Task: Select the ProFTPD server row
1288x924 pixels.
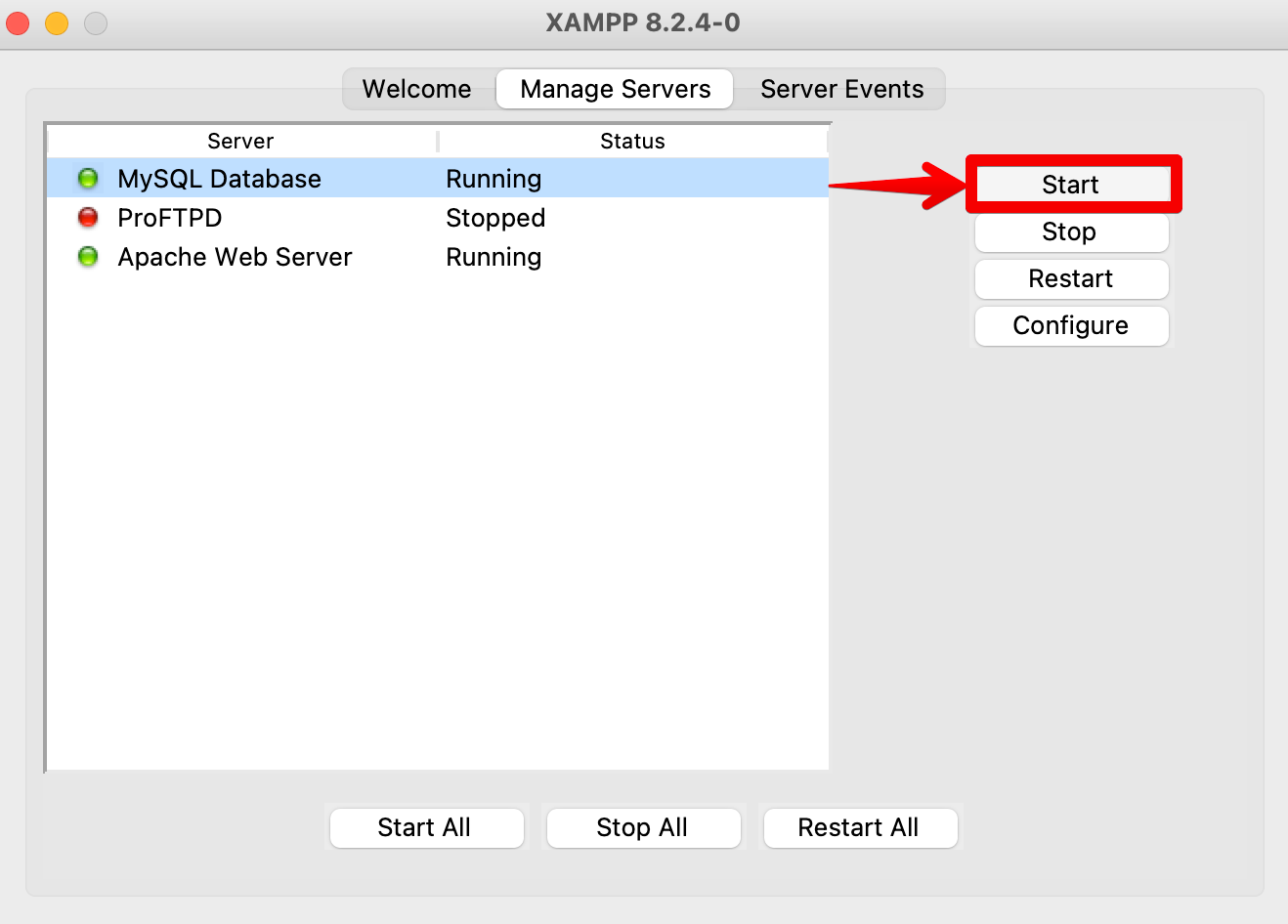Action: (x=438, y=218)
